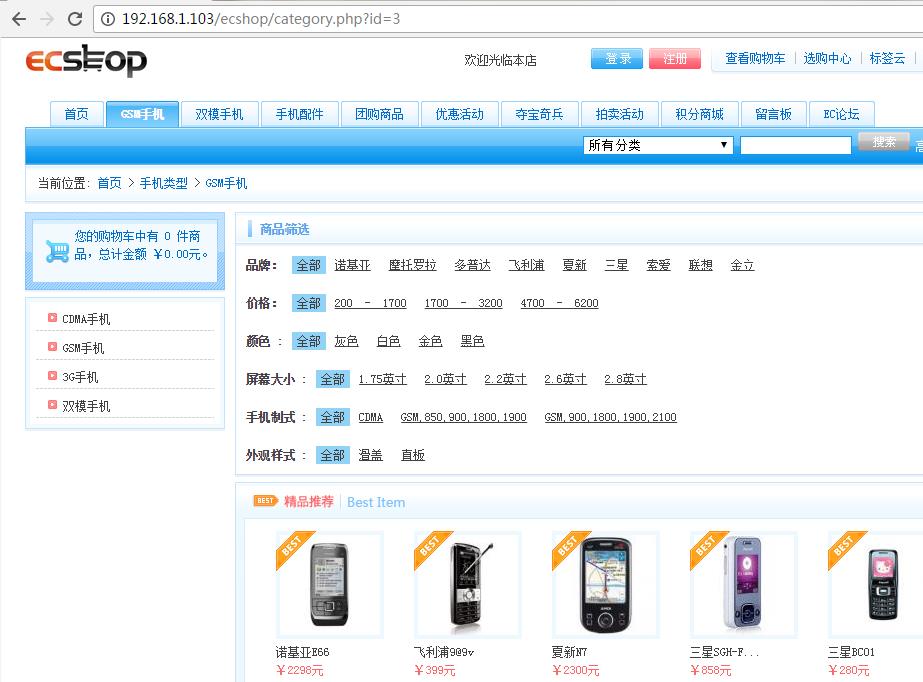Click the red 注册 register button
The width and height of the screenshot is (923, 682).
675,58
